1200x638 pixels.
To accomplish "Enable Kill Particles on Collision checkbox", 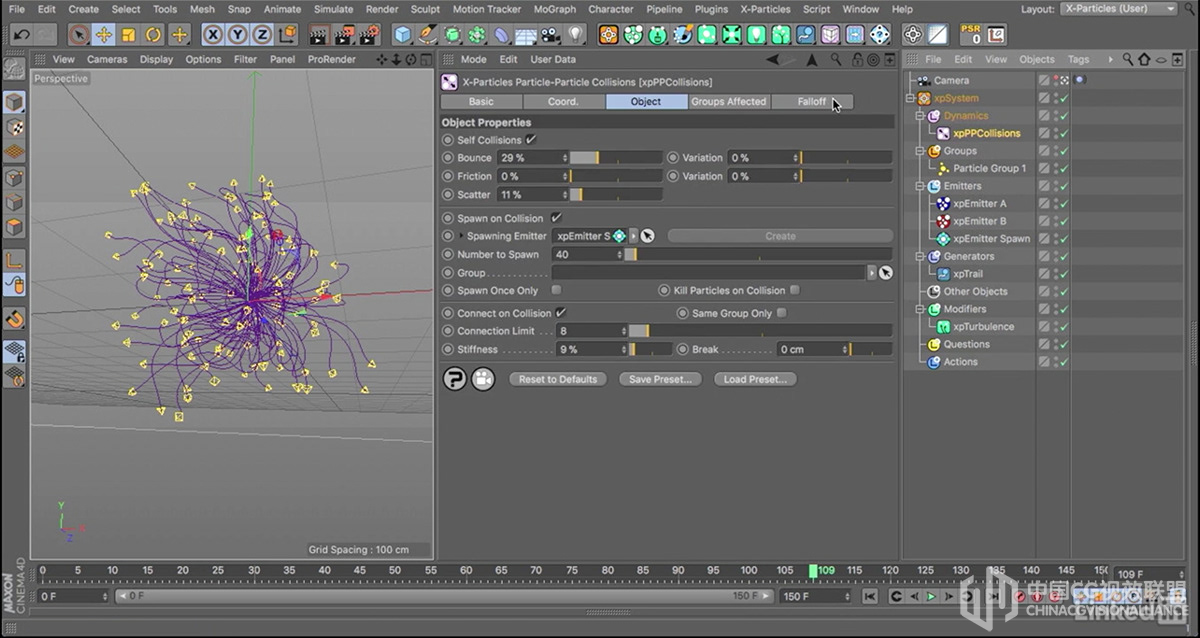I will point(795,291).
